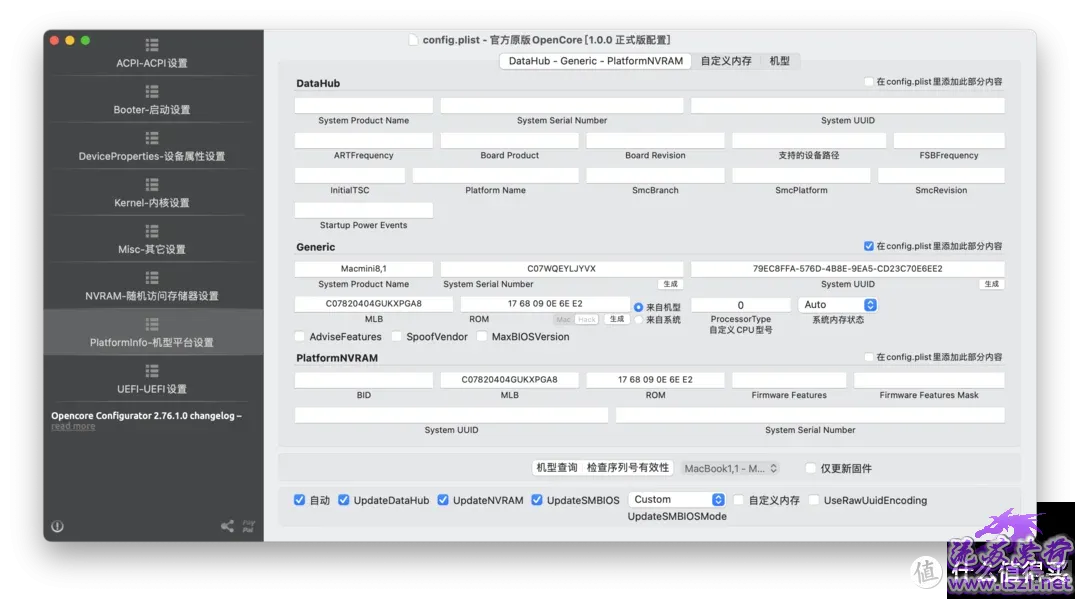1080x599 pixels.
Task: Click the 检查序列号有效性 button
Action: (627, 468)
